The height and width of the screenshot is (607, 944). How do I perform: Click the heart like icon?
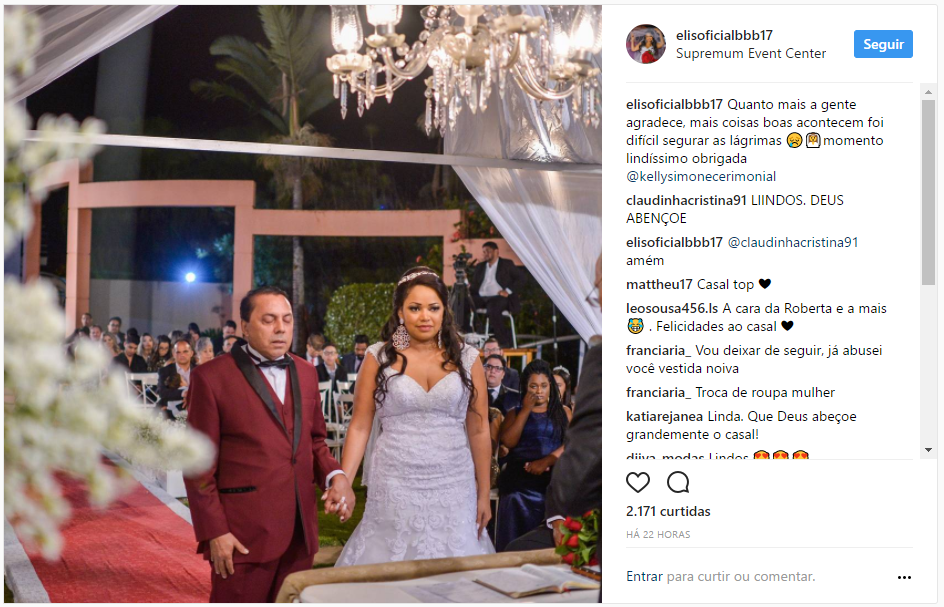tap(638, 482)
